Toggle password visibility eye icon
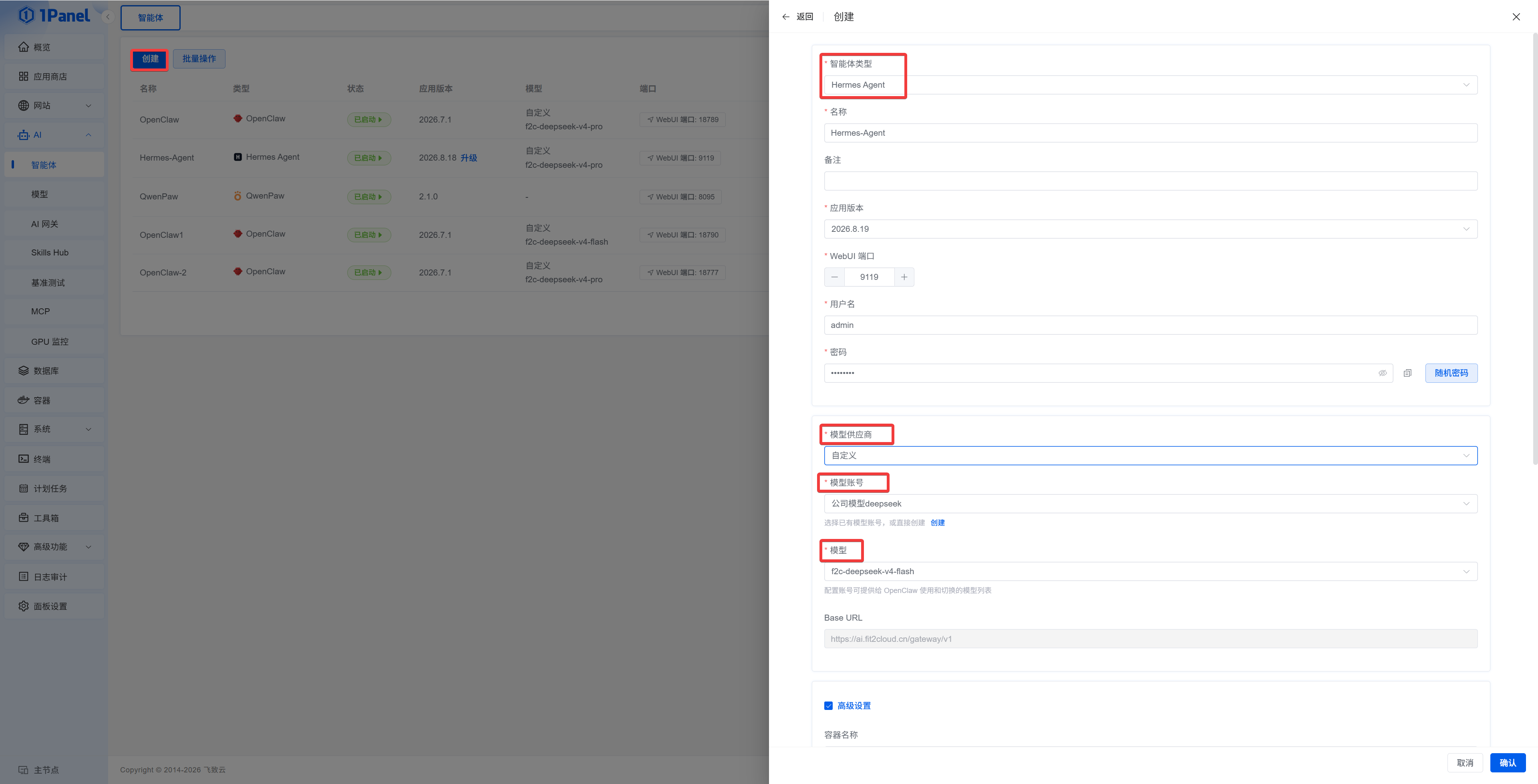The image size is (1538, 784). (x=1383, y=373)
